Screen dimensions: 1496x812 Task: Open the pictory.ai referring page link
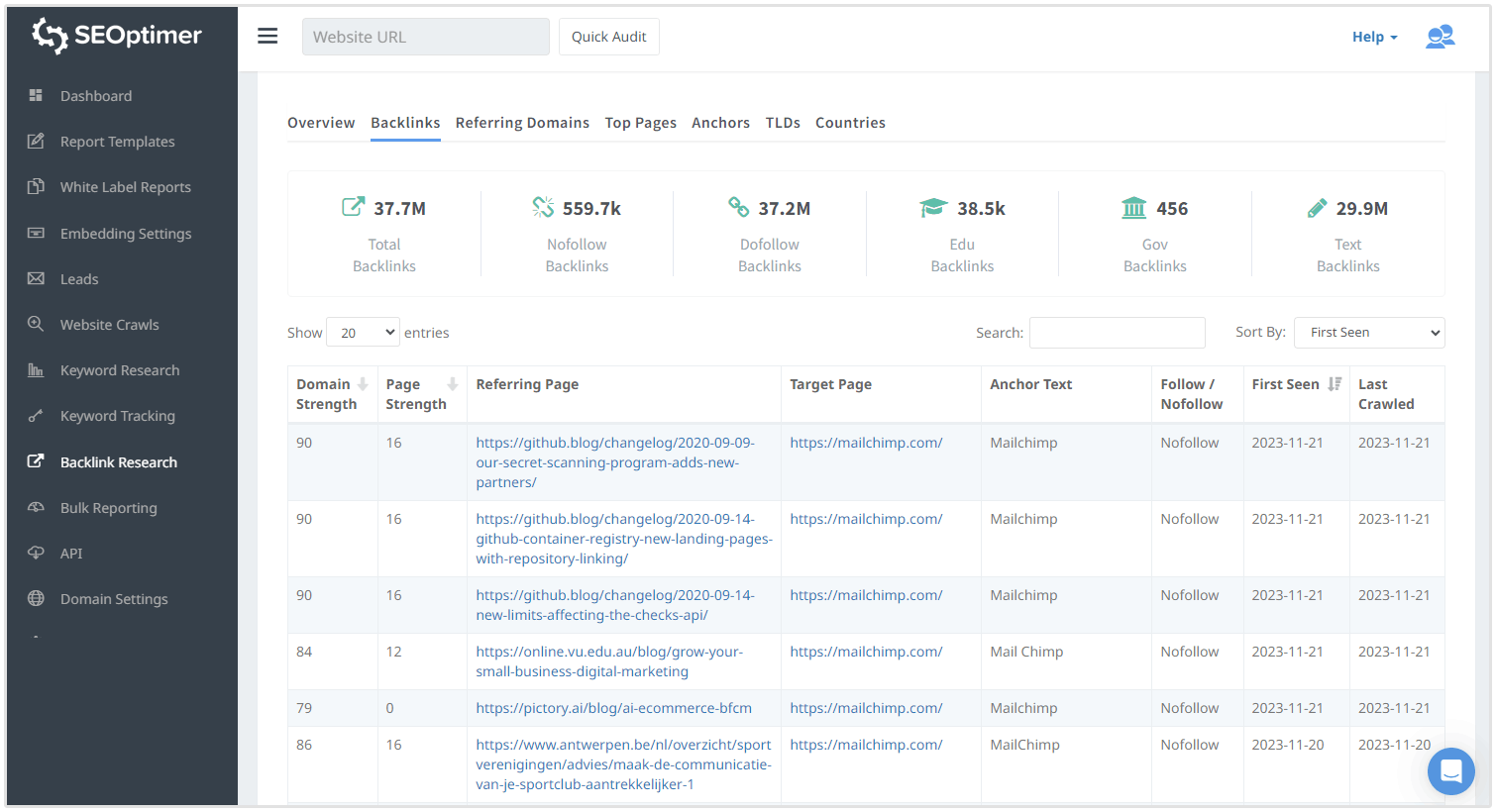[612, 707]
